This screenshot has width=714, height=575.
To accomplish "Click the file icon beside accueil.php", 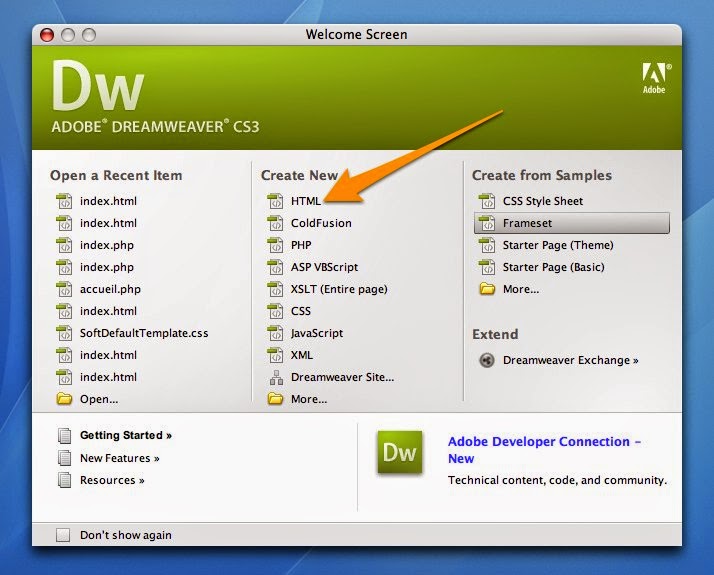I will click(64, 289).
